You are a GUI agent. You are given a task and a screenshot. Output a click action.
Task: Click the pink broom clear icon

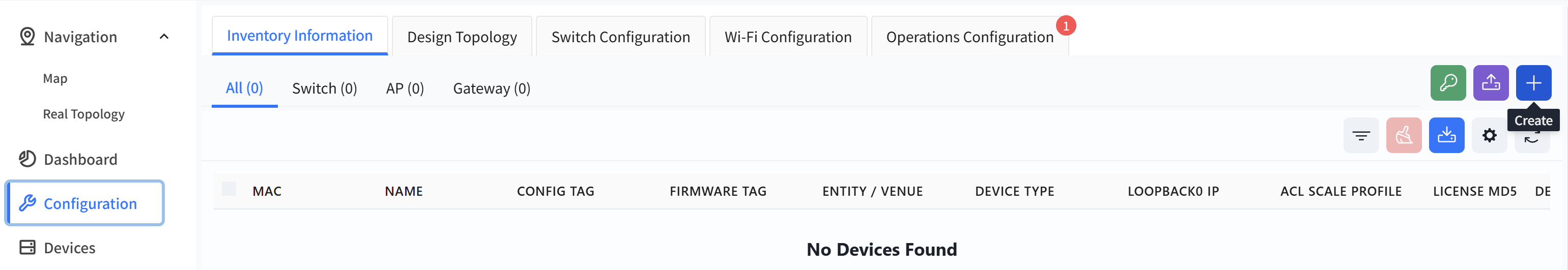(x=1404, y=135)
